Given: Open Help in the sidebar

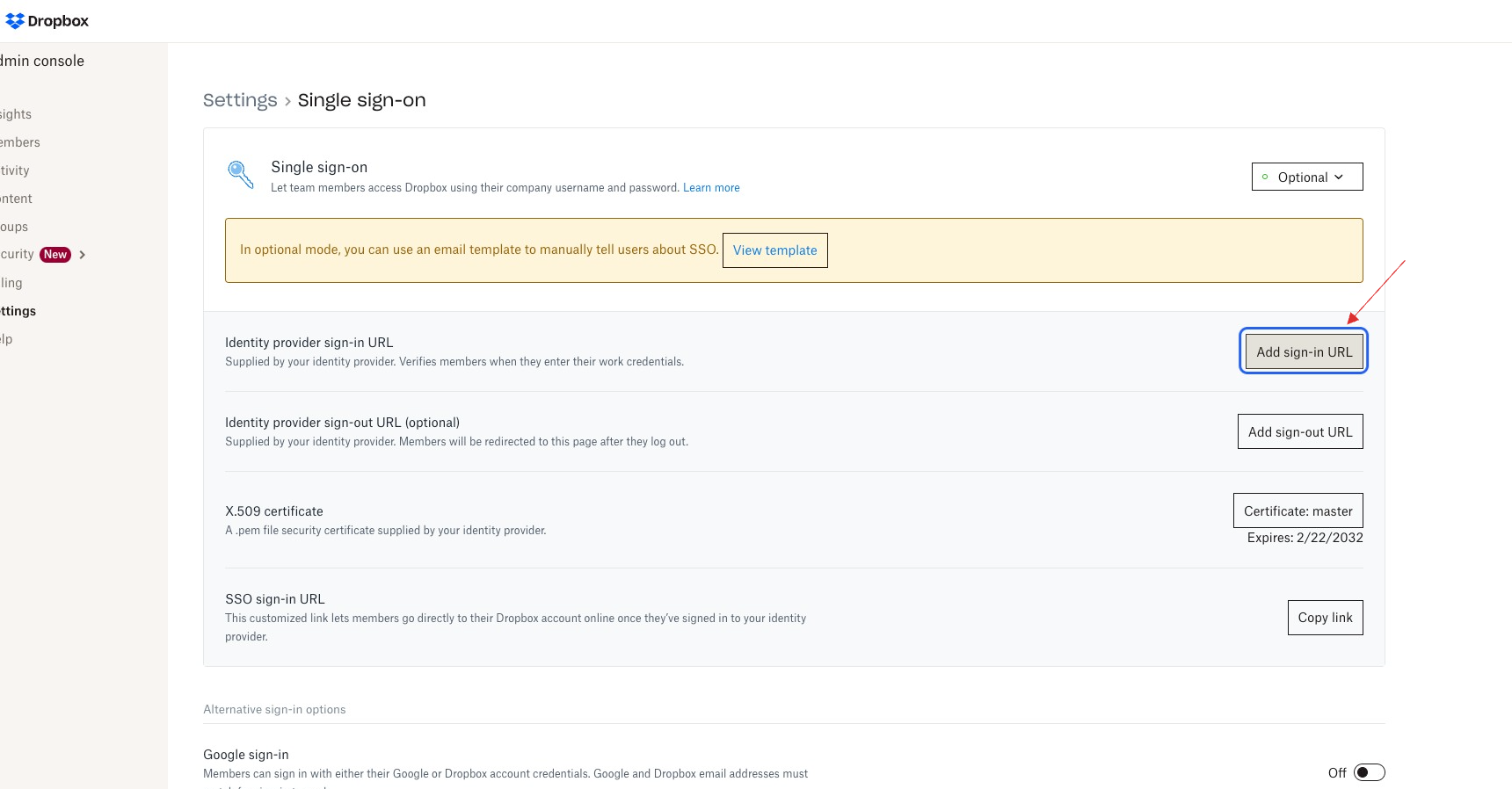Looking at the screenshot, I should pos(6,339).
